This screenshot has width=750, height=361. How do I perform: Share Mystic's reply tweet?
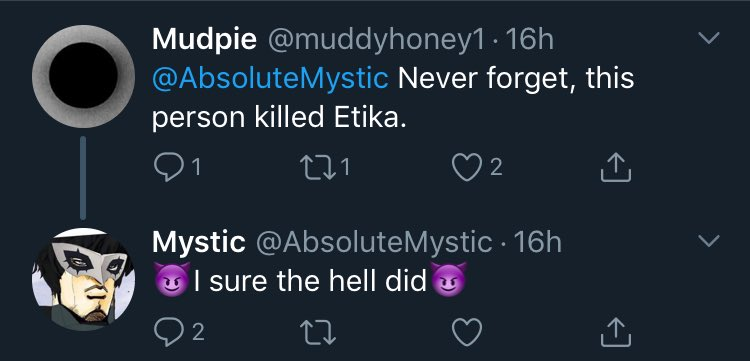pos(616,333)
